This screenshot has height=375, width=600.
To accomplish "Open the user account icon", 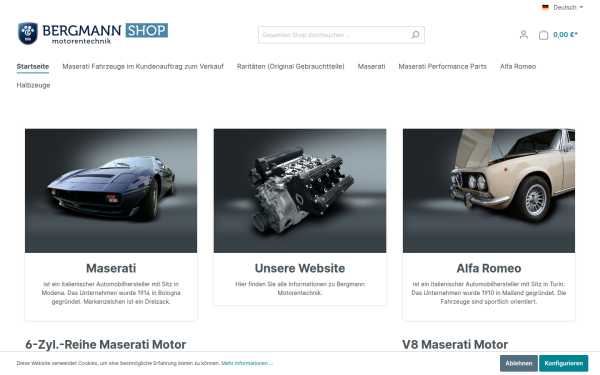I will pos(524,35).
